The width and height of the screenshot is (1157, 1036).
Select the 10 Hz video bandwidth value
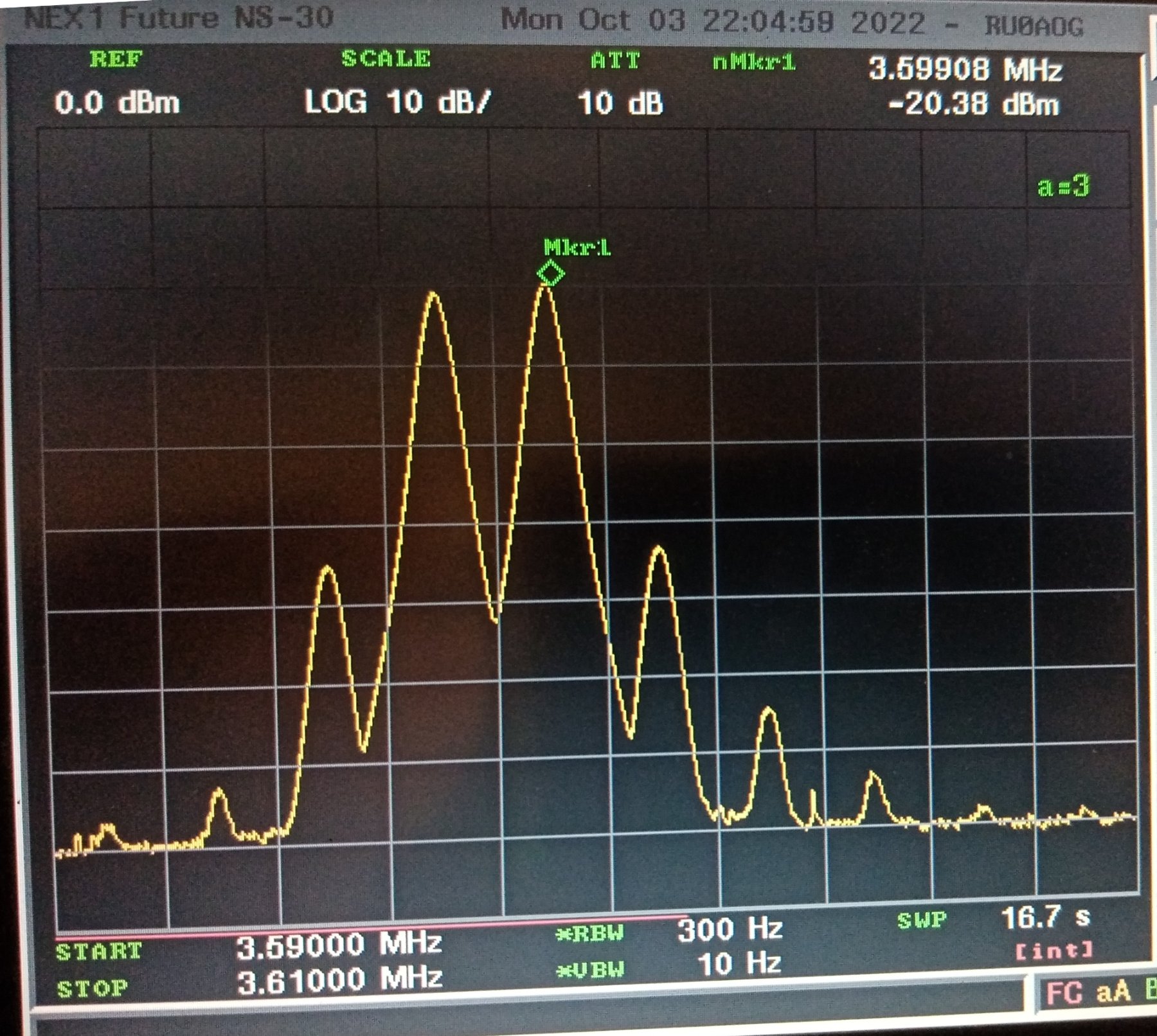(x=739, y=963)
